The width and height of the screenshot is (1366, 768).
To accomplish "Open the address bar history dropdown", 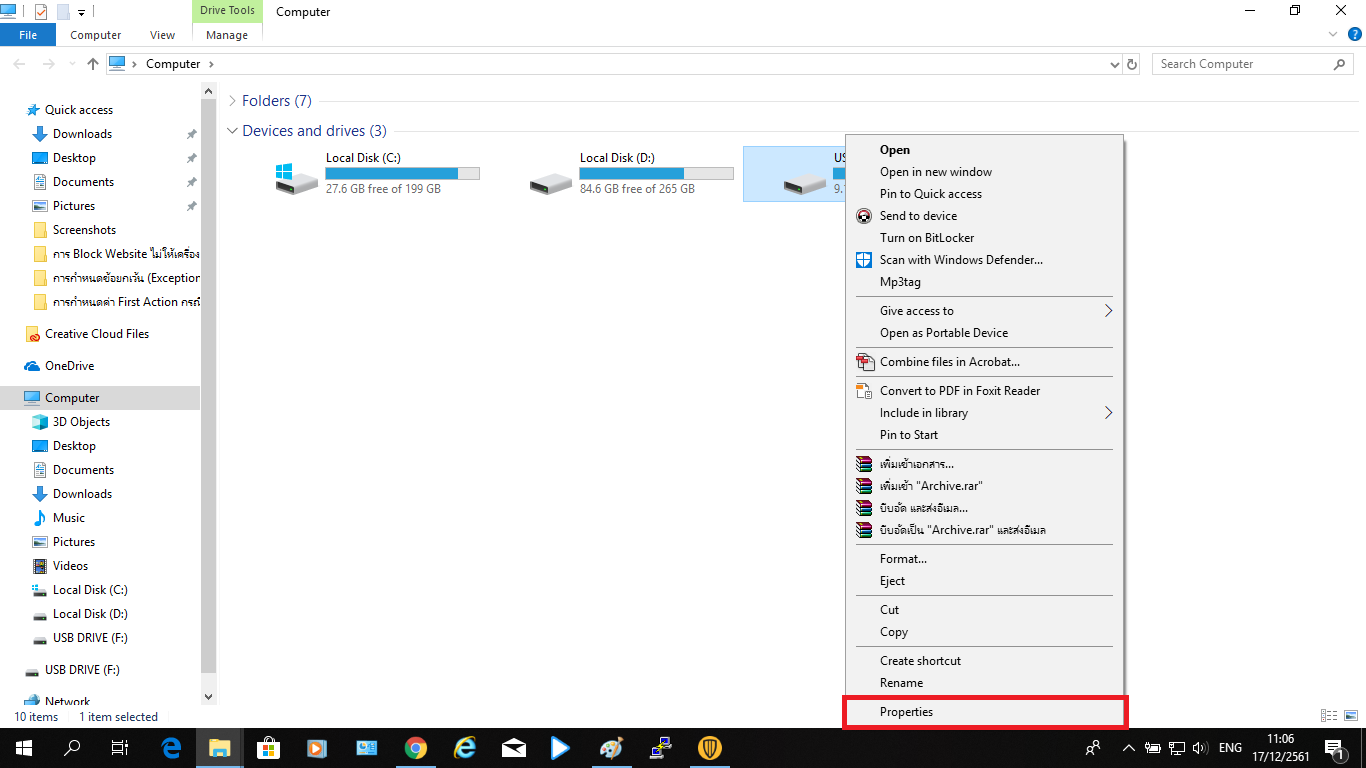I will [1115, 64].
